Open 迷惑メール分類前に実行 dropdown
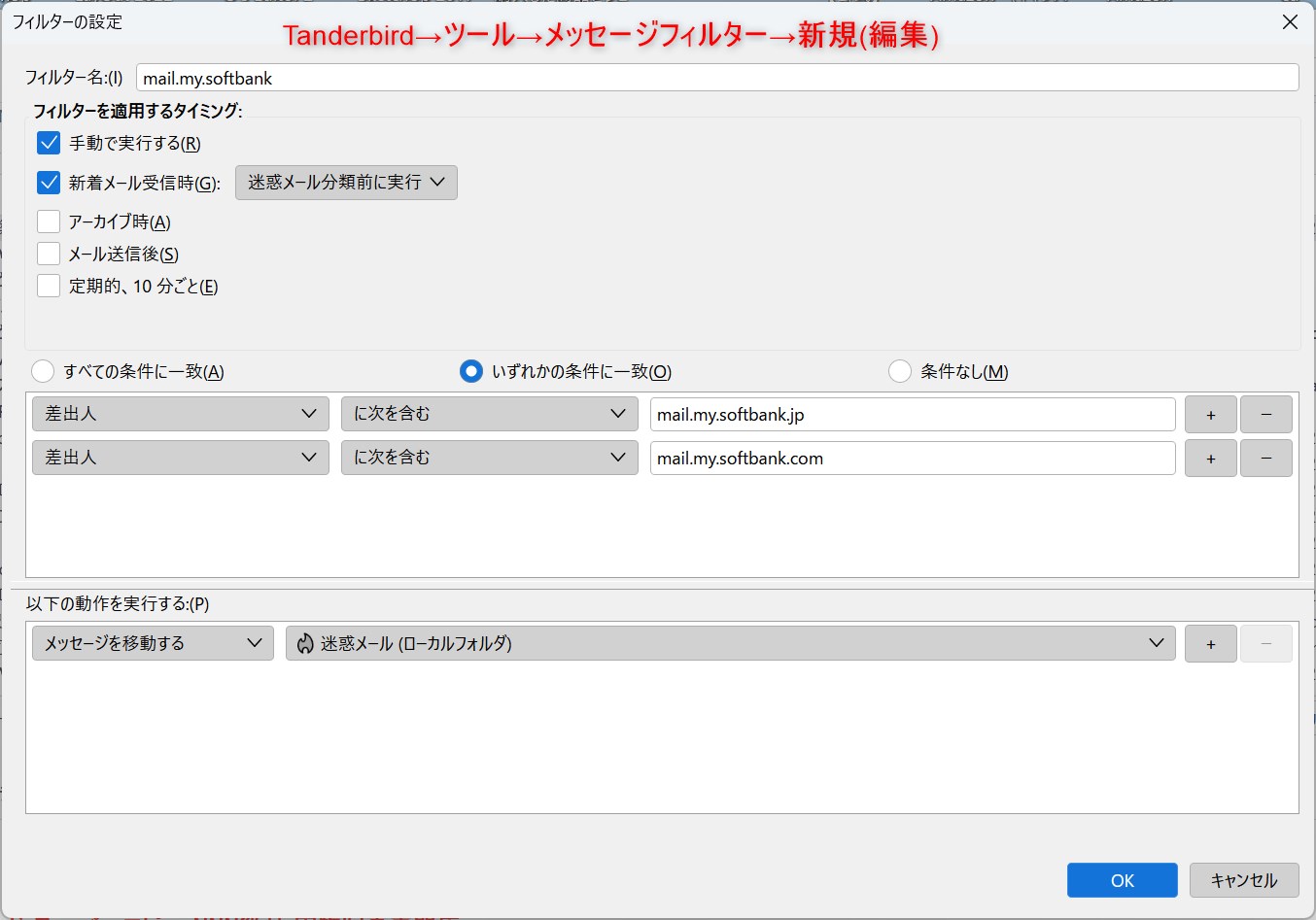1316x920 pixels. pyautogui.click(x=346, y=183)
